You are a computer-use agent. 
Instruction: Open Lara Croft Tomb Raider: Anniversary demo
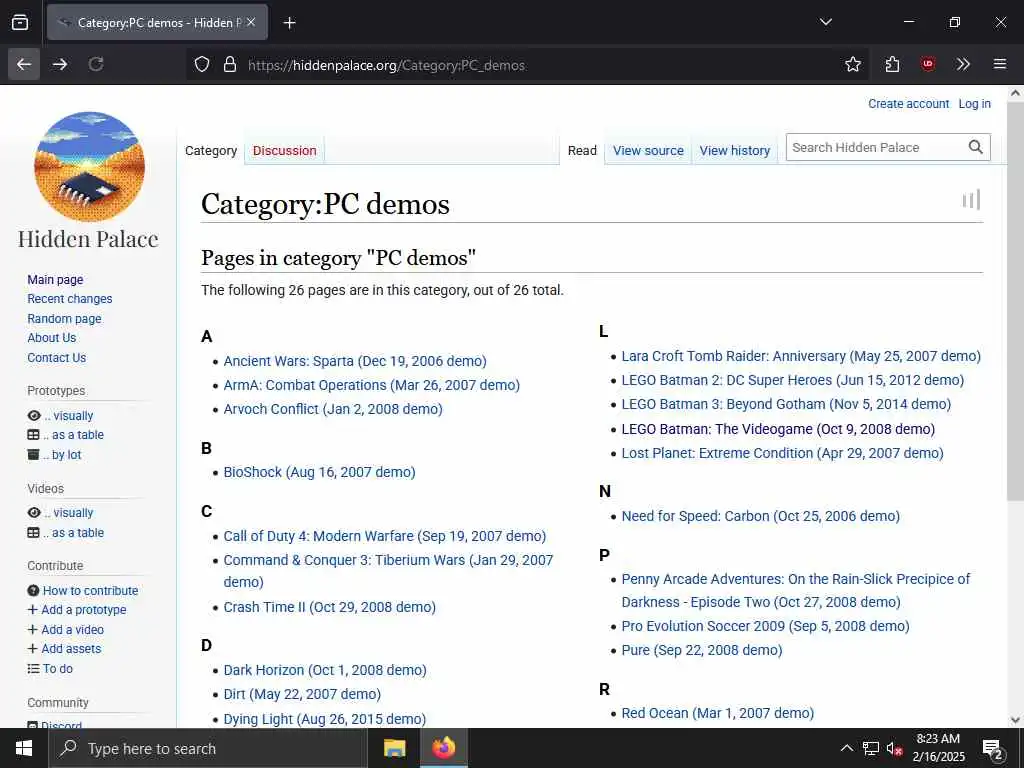[x=801, y=356]
